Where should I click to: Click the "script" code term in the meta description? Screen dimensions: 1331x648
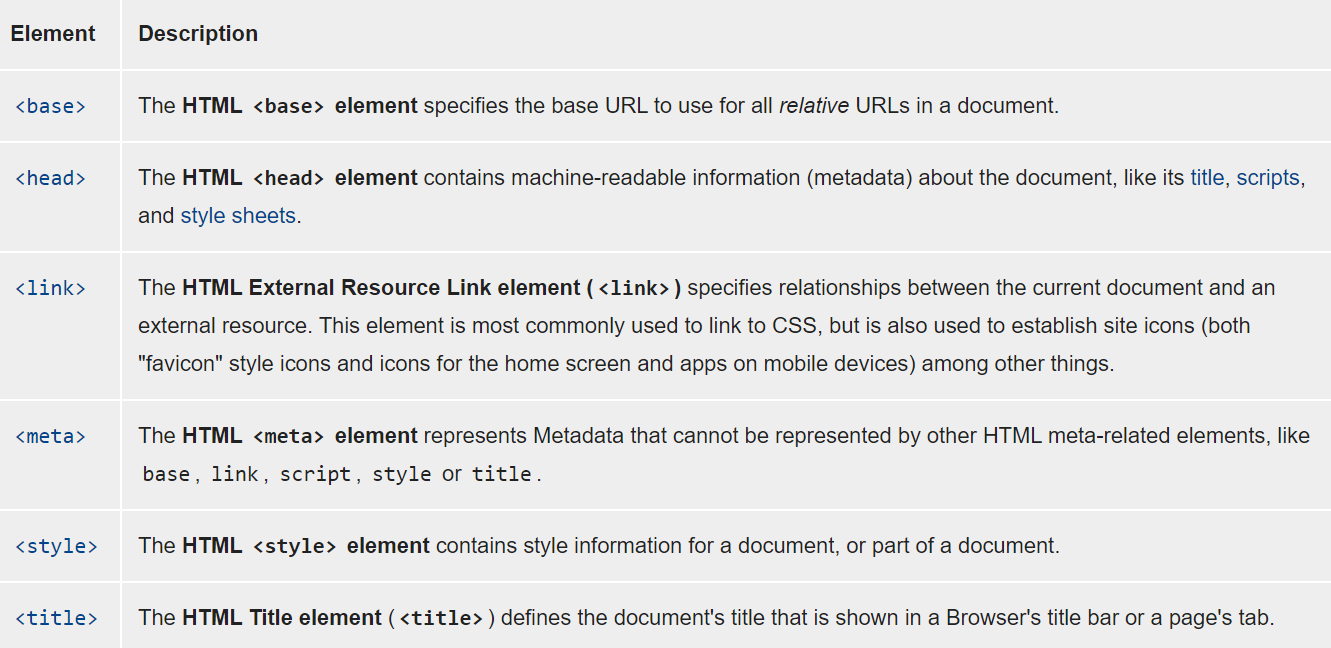(315, 475)
